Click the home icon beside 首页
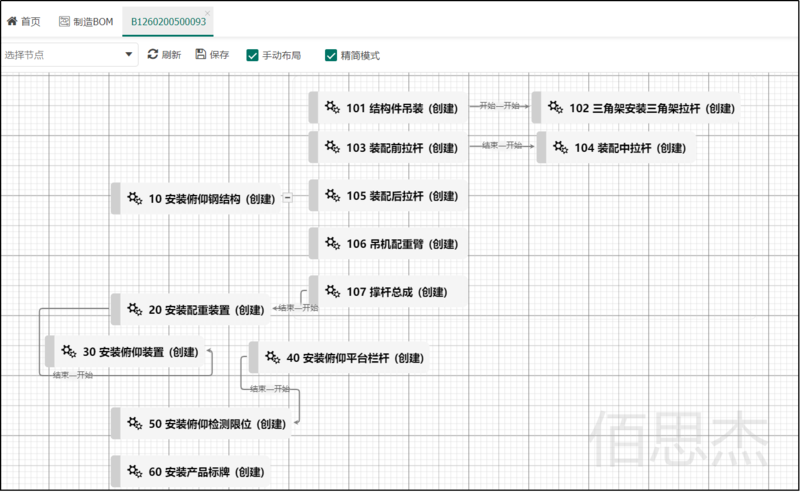The width and height of the screenshot is (800, 492). point(12,21)
